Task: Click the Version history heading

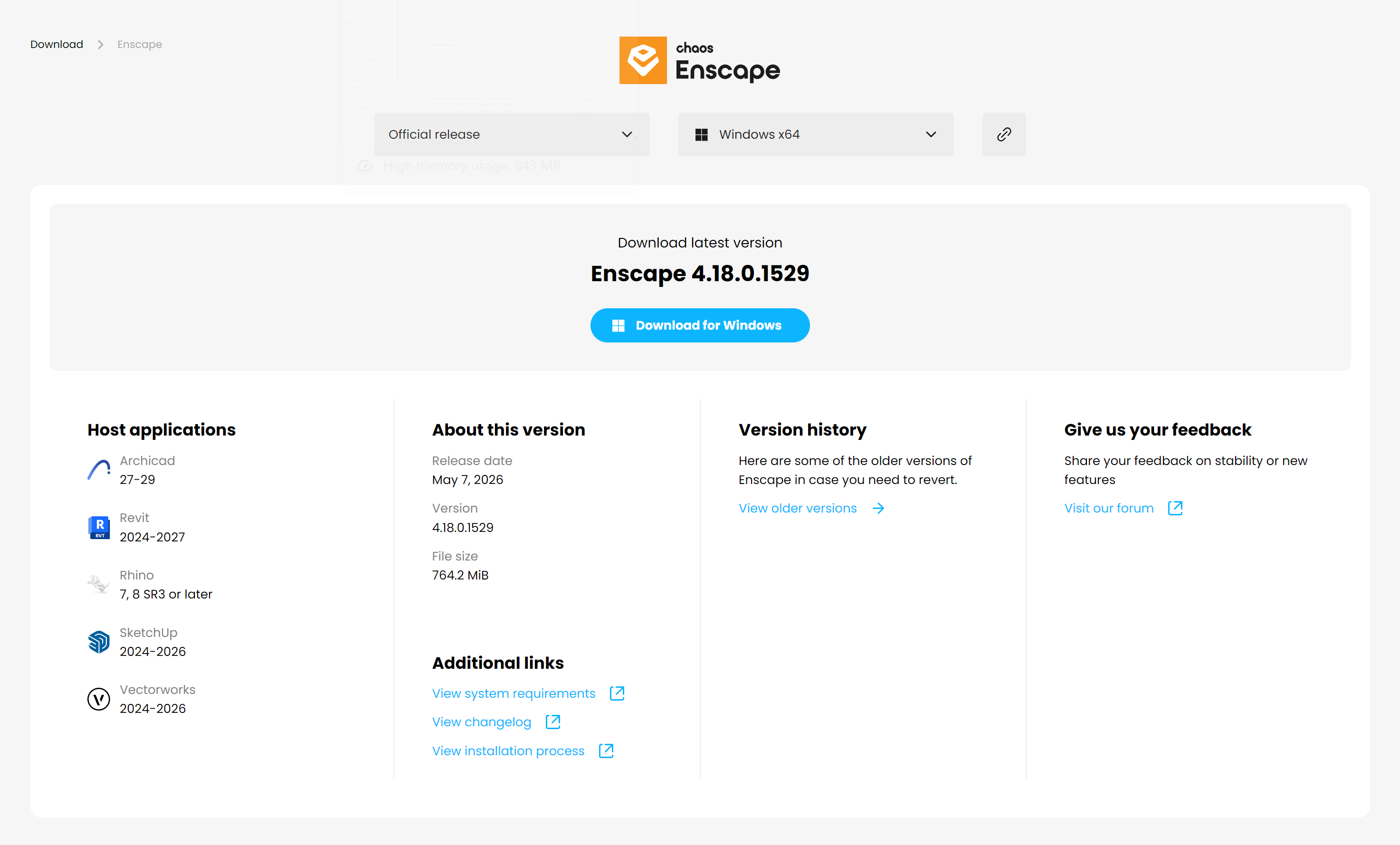Action: pyautogui.click(x=802, y=429)
